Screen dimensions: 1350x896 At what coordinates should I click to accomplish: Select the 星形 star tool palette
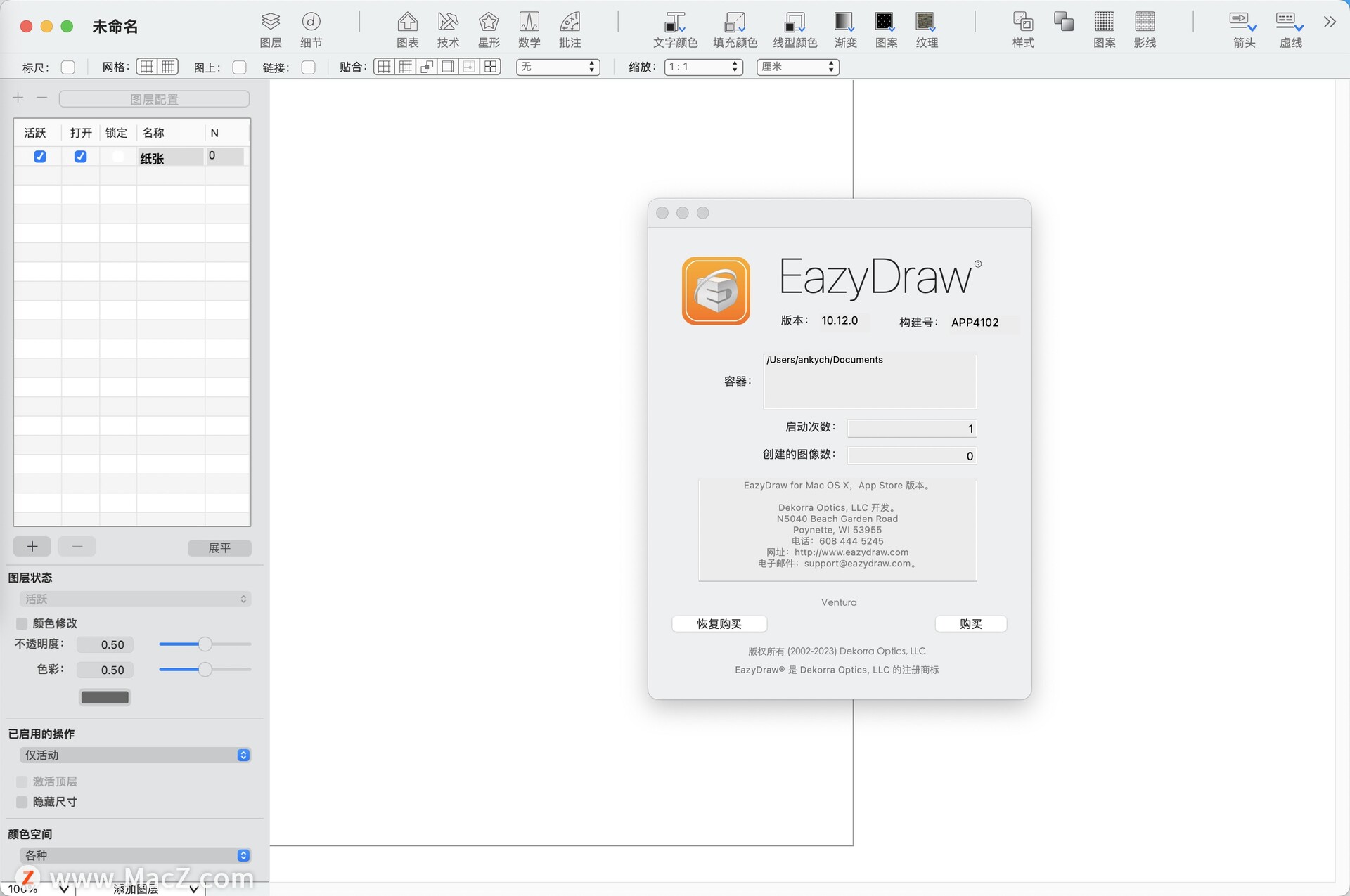point(489,30)
